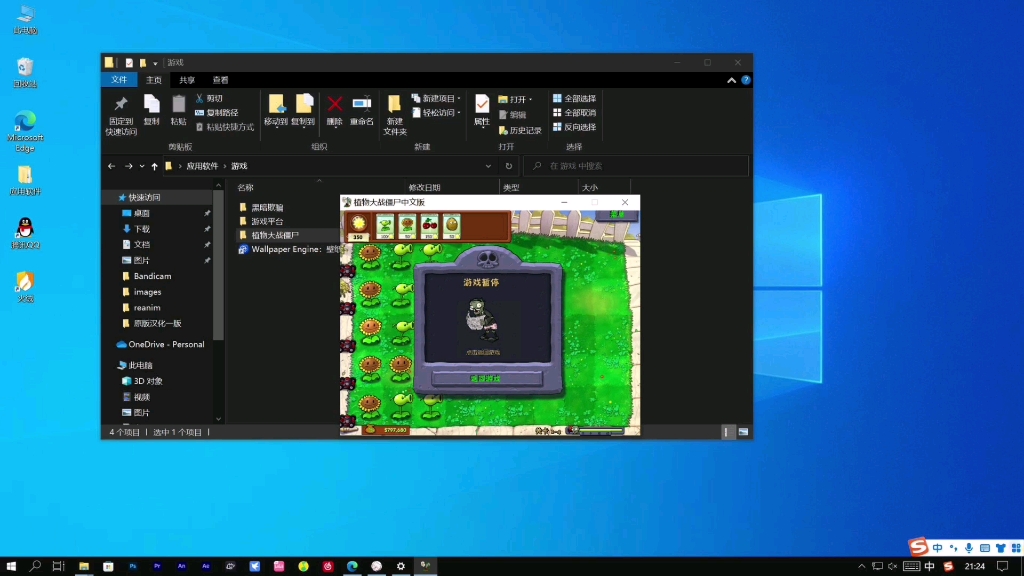1024x576 pixels.
Task: Open the Easy access (轻松访问) dropdown
Action: 436,113
